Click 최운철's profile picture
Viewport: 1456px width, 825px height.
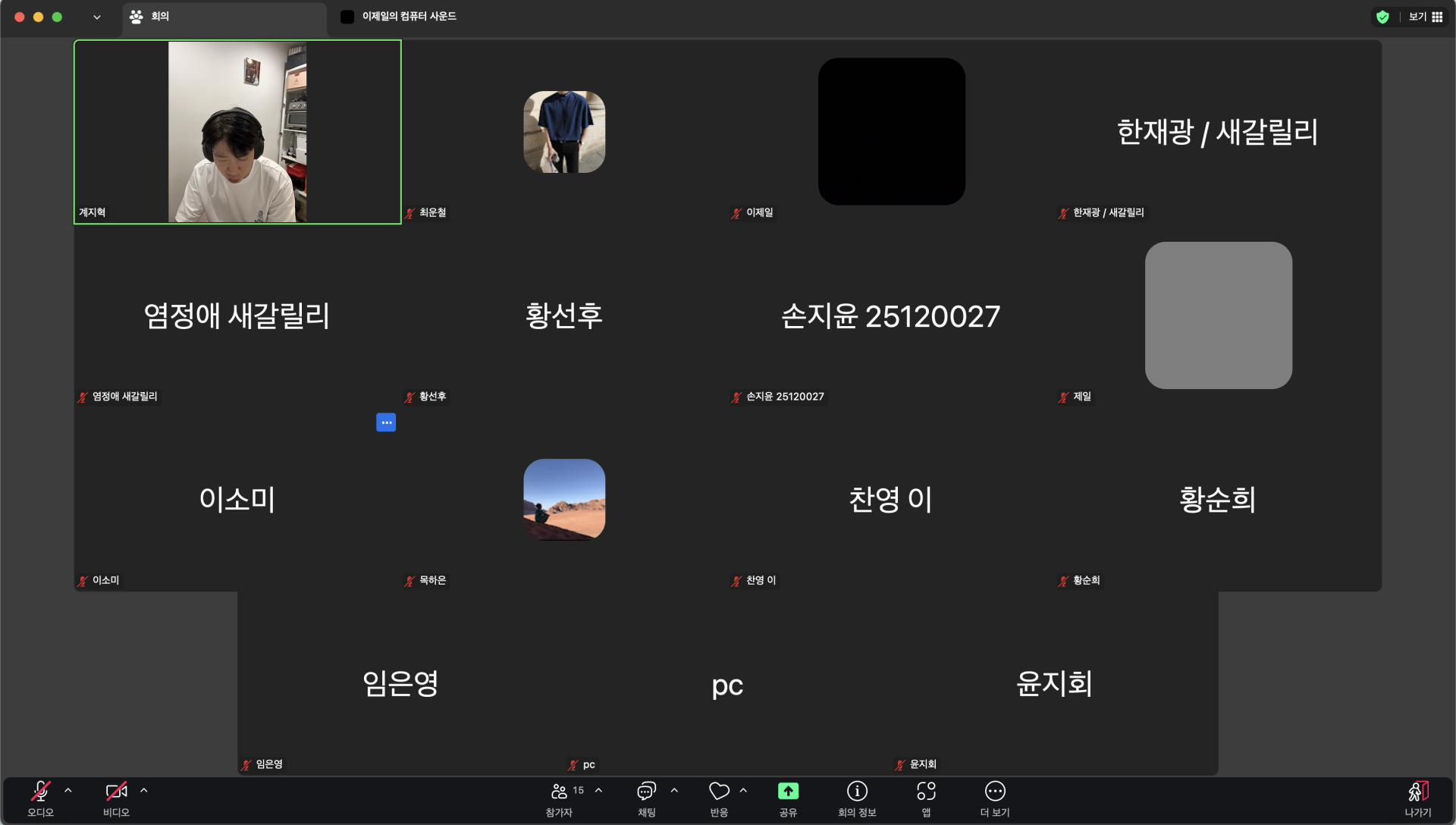pos(564,132)
